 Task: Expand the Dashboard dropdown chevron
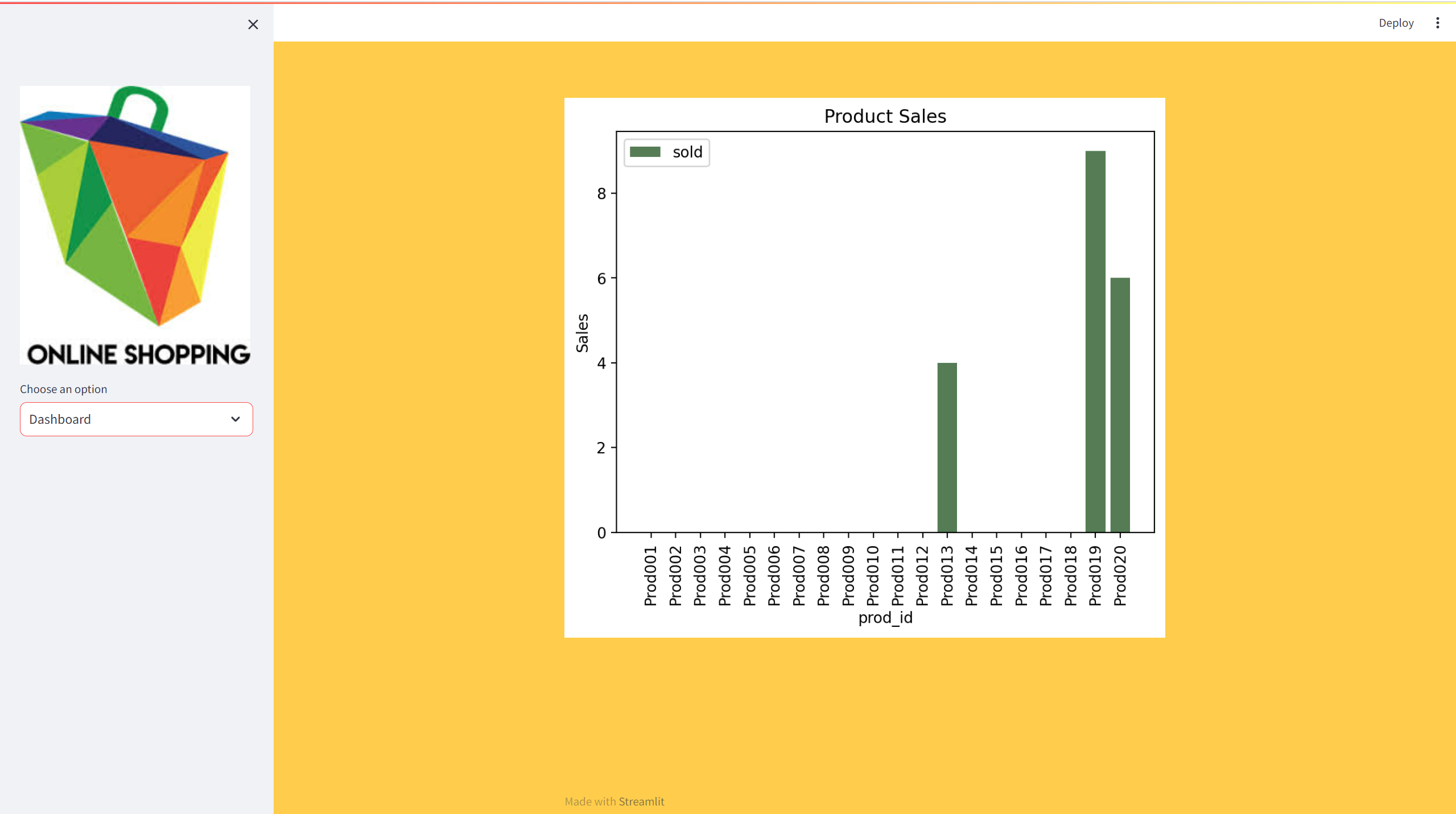click(236, 419)
